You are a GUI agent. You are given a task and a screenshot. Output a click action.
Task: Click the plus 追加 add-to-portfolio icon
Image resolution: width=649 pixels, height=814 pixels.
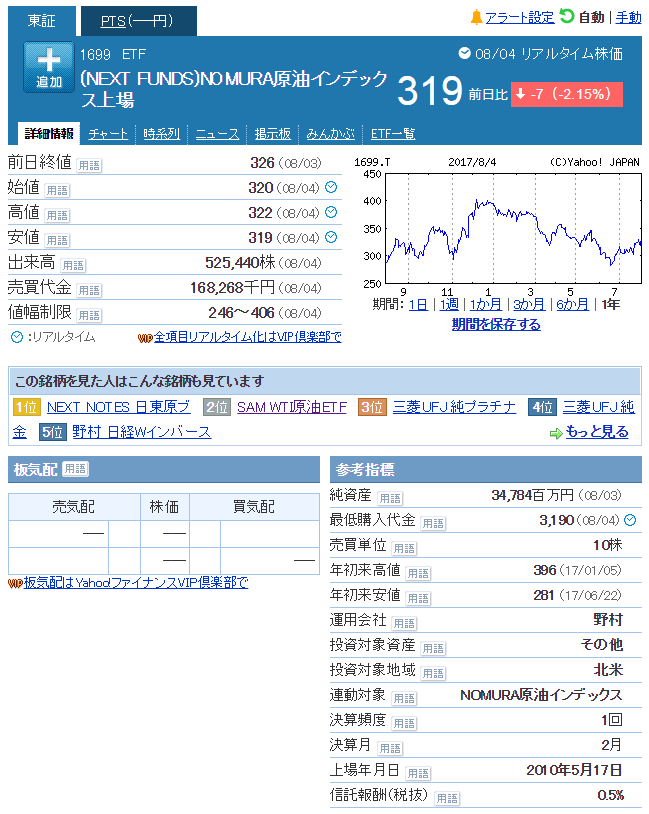49,67
